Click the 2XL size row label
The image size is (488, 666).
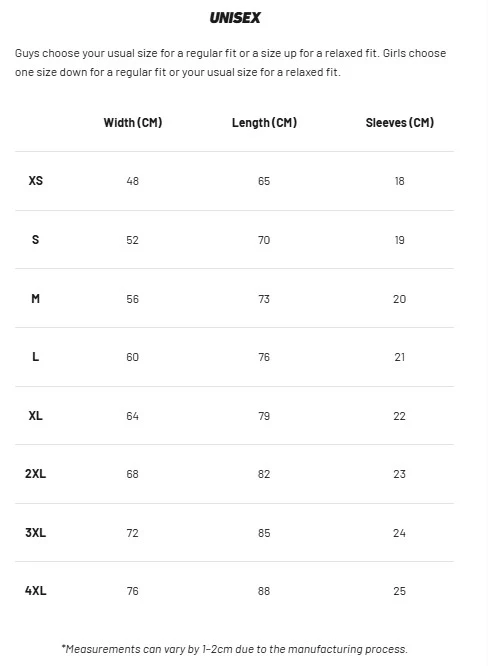pos(36,474)
